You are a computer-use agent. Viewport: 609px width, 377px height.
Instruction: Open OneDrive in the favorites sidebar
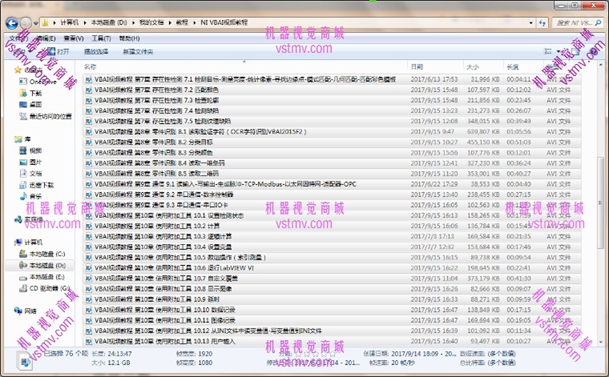(39, 82)
